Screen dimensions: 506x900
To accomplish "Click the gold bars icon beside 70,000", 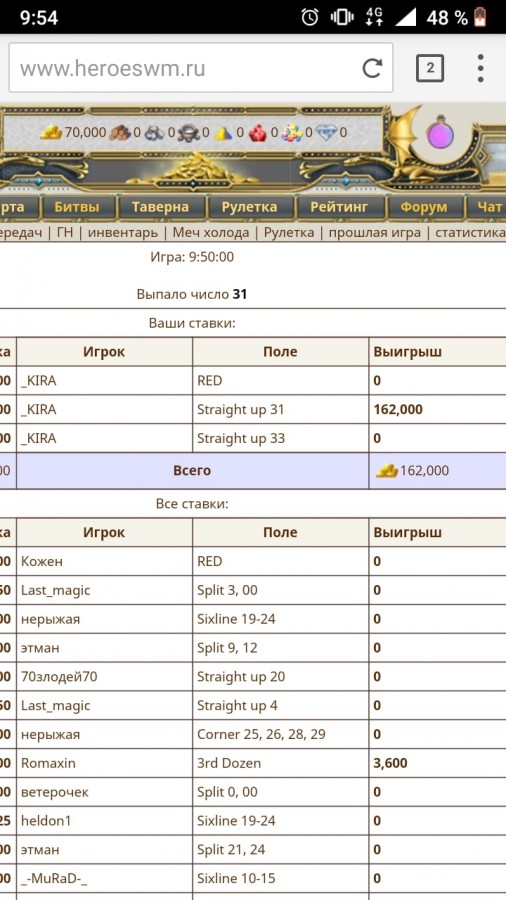I will (x=50, y=133).
